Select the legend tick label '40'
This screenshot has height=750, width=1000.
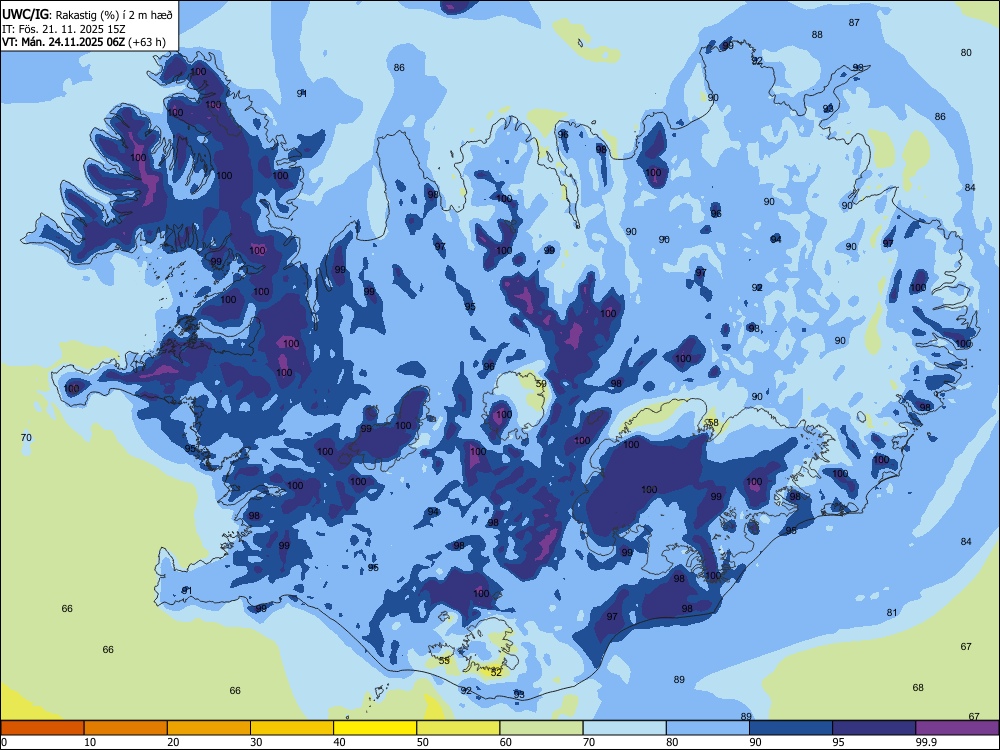pyautogui.click(x=339, y=742)
